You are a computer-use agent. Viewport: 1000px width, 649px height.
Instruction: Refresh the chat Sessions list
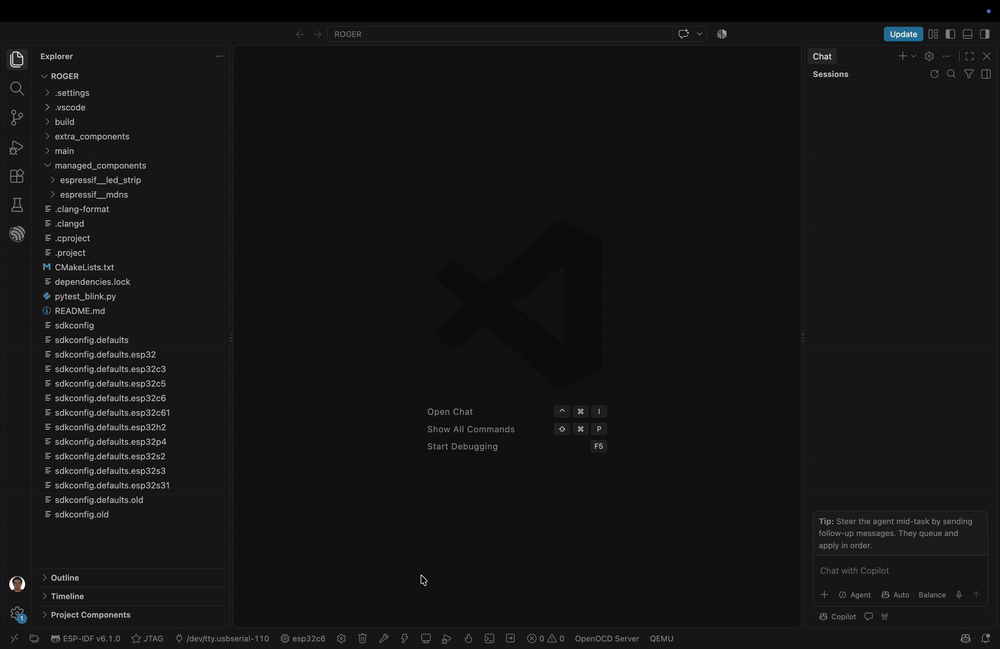(934, 74)
